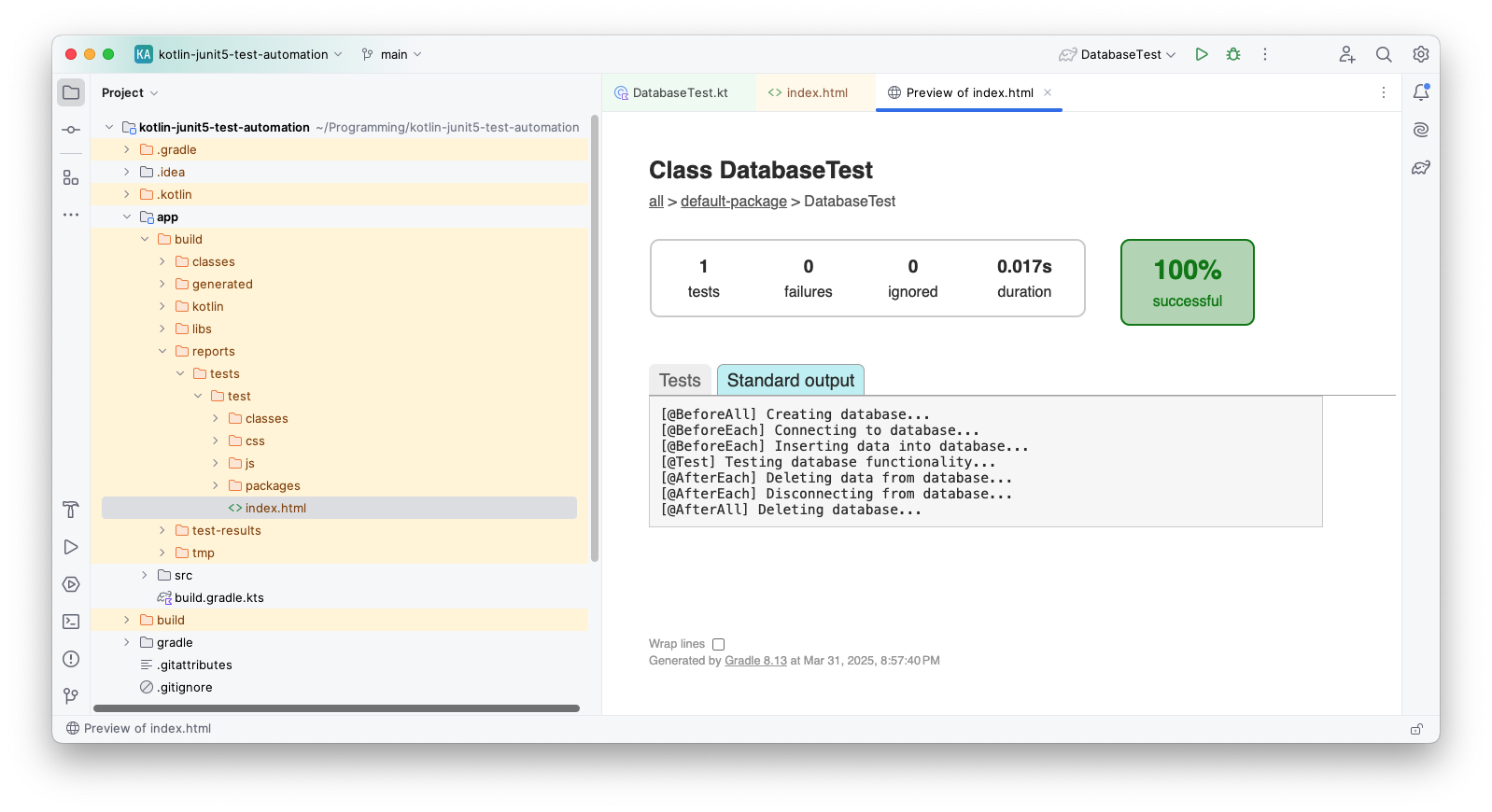Expand the .gradle folder
This screenshot has height=812, width=1492.
[127, 149]
